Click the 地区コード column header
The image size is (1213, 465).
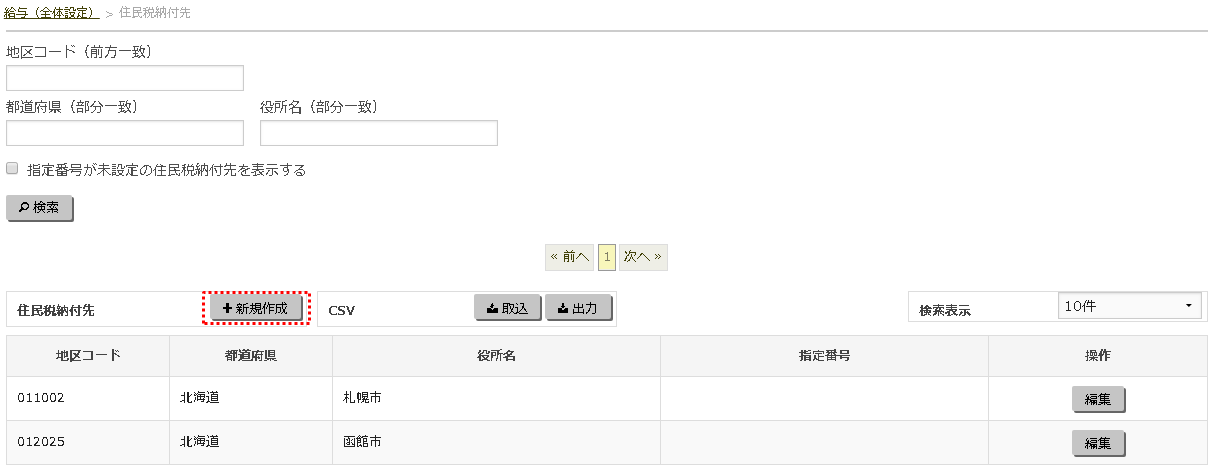click(88, 356)
